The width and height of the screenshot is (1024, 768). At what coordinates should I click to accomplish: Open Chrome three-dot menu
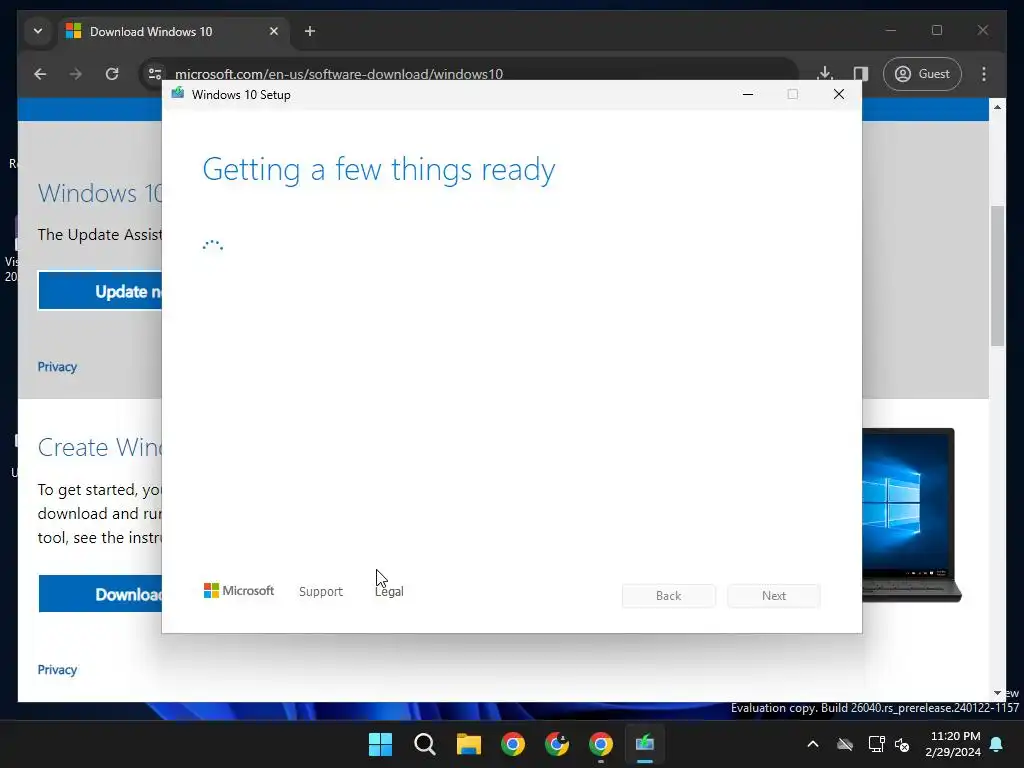click(984, 74)
